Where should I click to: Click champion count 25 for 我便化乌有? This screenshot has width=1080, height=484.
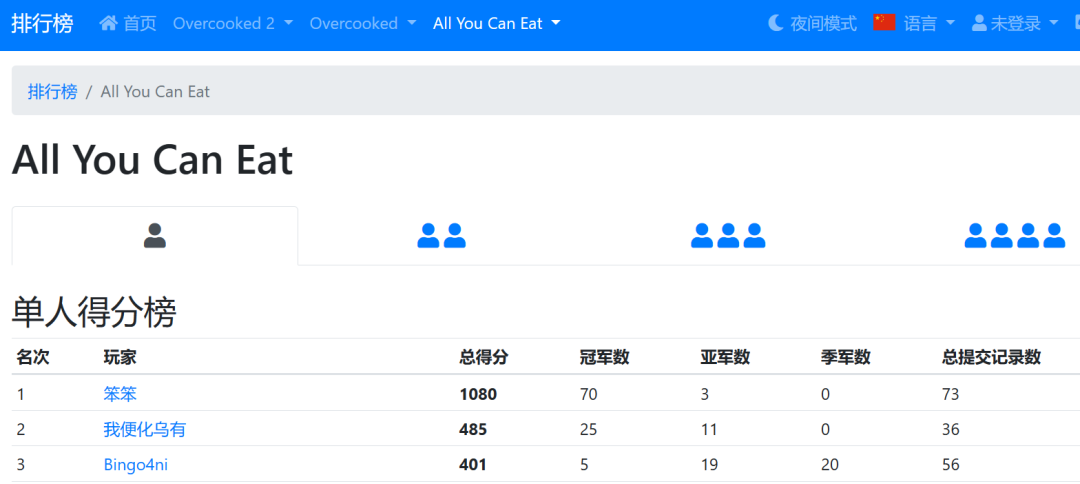[x=589, y=430]
